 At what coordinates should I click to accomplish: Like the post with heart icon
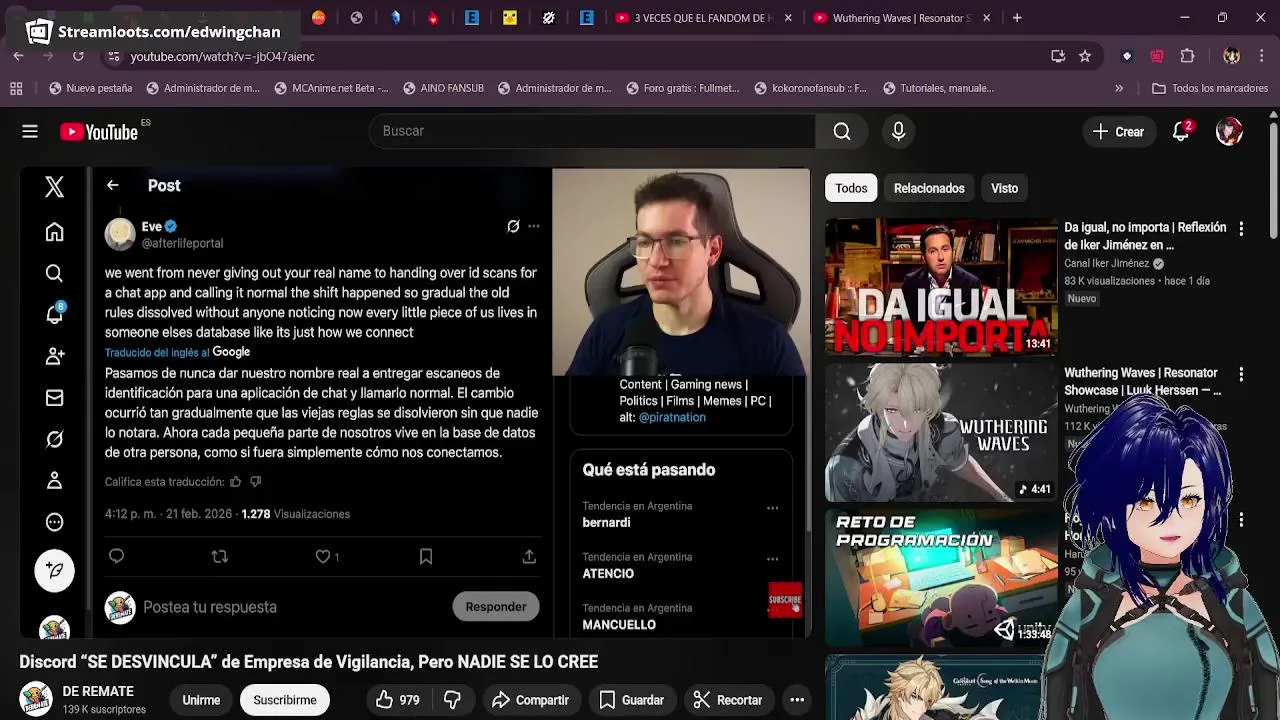(323, 556)
